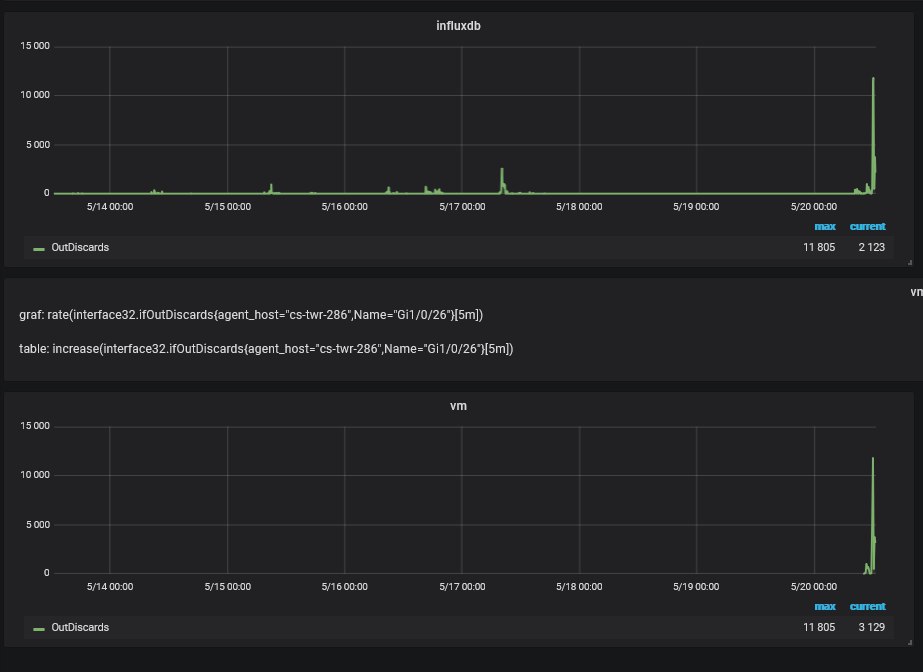
Task: Sort influxdb legend by max column
Action: pyautogui.click(x=825, y=227)
